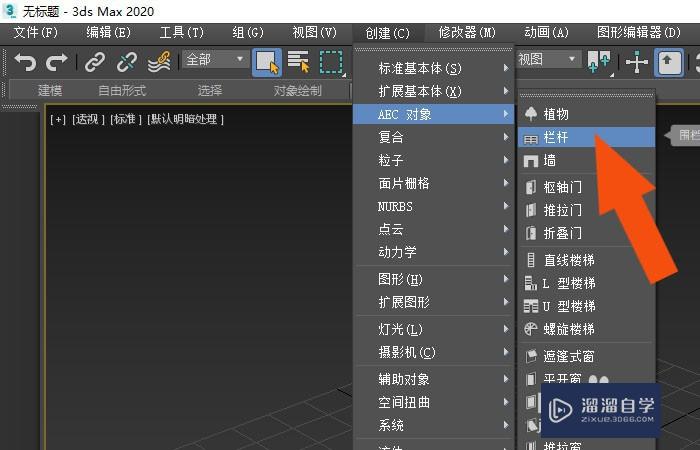This screenshot has height=450, width=700.
Task: Open the 修改器(M) menu
Action: coord(467,33)
